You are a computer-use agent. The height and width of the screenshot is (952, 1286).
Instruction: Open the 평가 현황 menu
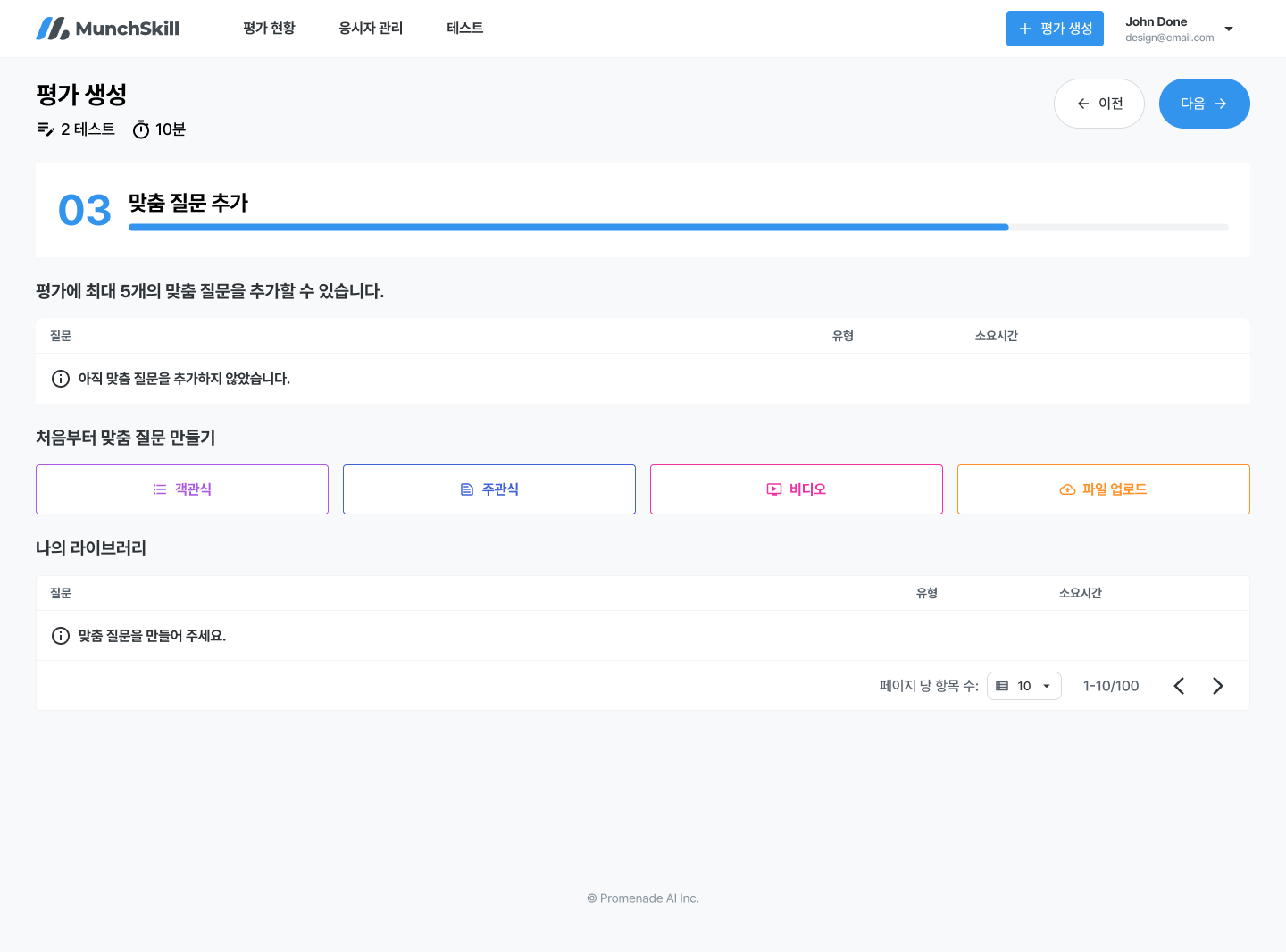(269, 29)
